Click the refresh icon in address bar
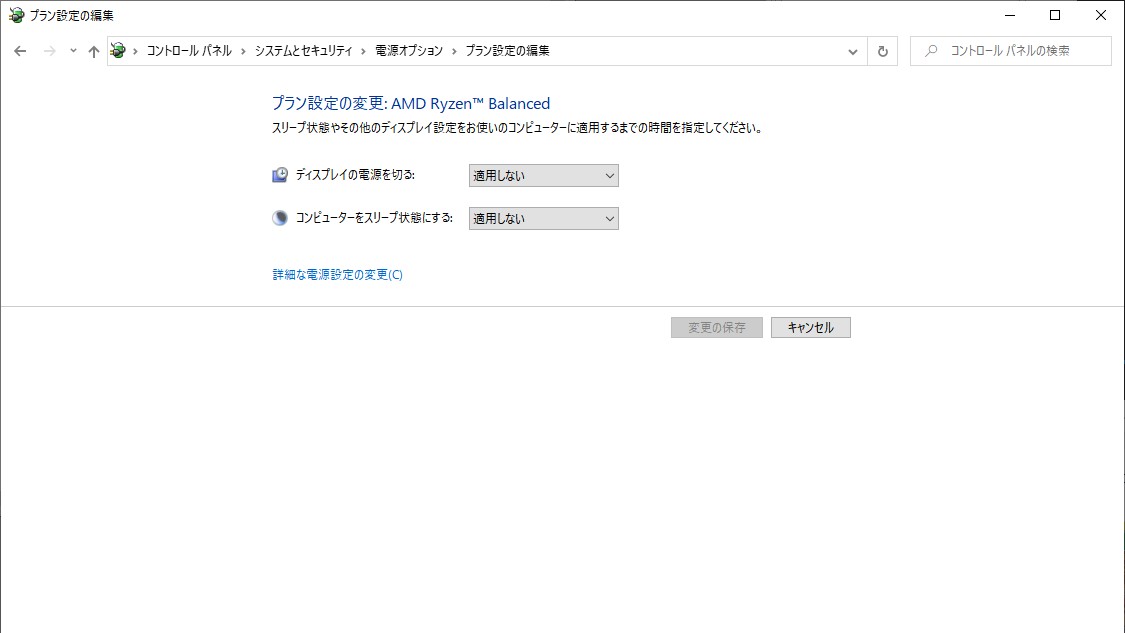 [881, 50]
